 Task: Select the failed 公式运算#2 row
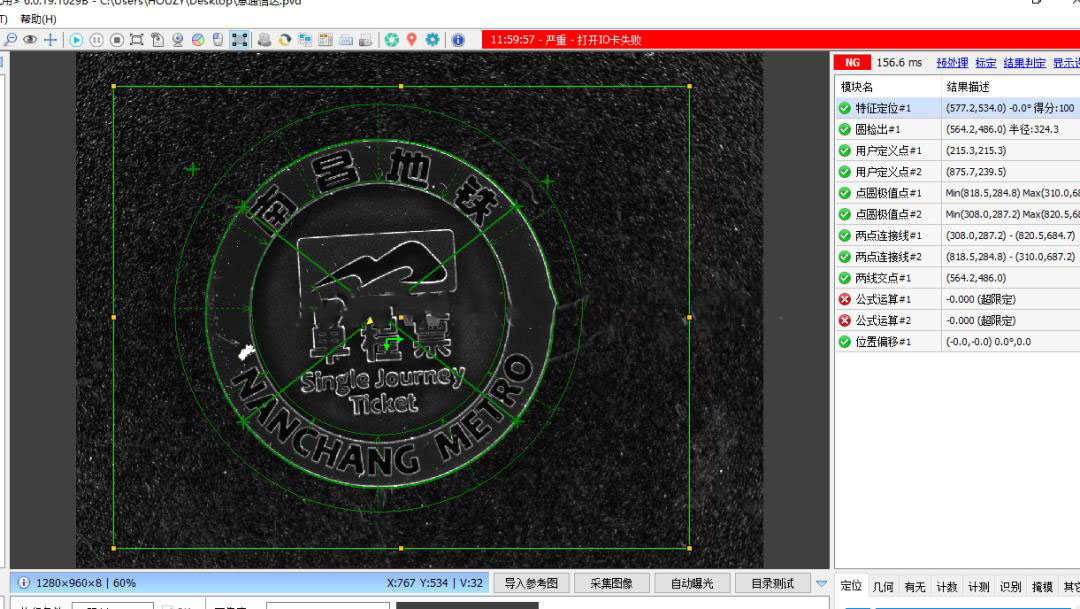point(957,320)
